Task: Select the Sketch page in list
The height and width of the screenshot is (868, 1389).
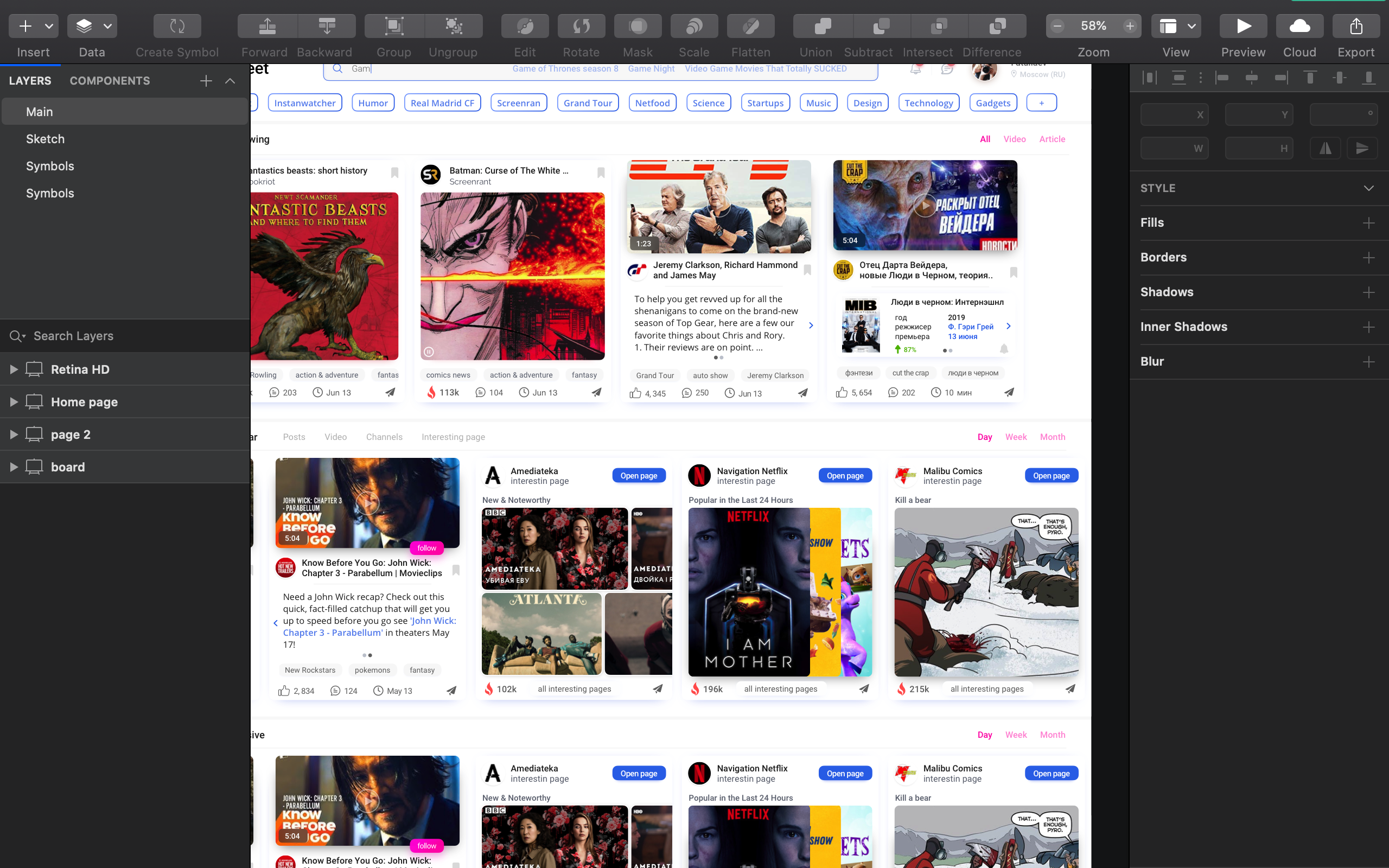Action: pyautogui.click(x=45, y=139)
